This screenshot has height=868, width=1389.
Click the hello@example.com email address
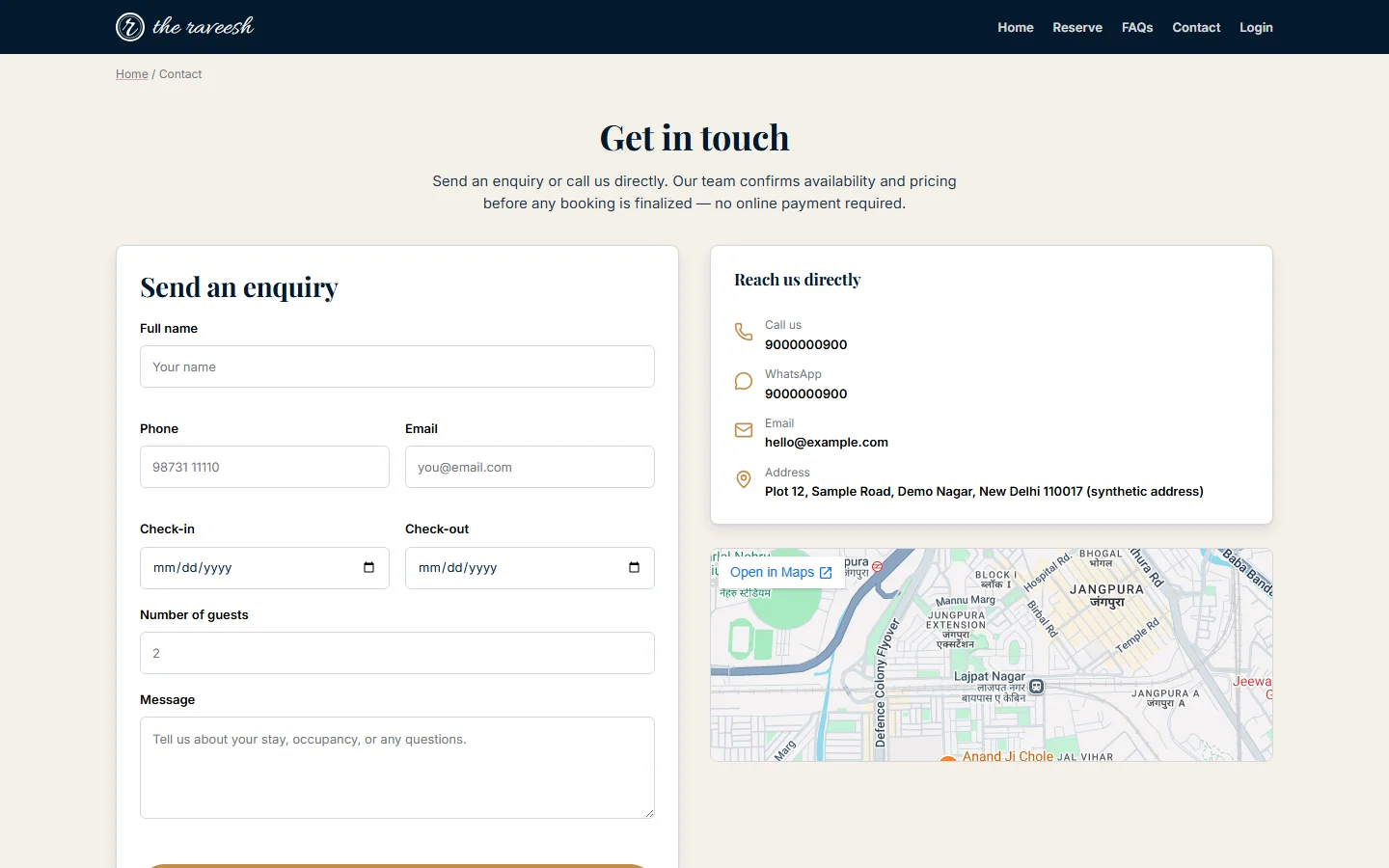click(827, 443)
